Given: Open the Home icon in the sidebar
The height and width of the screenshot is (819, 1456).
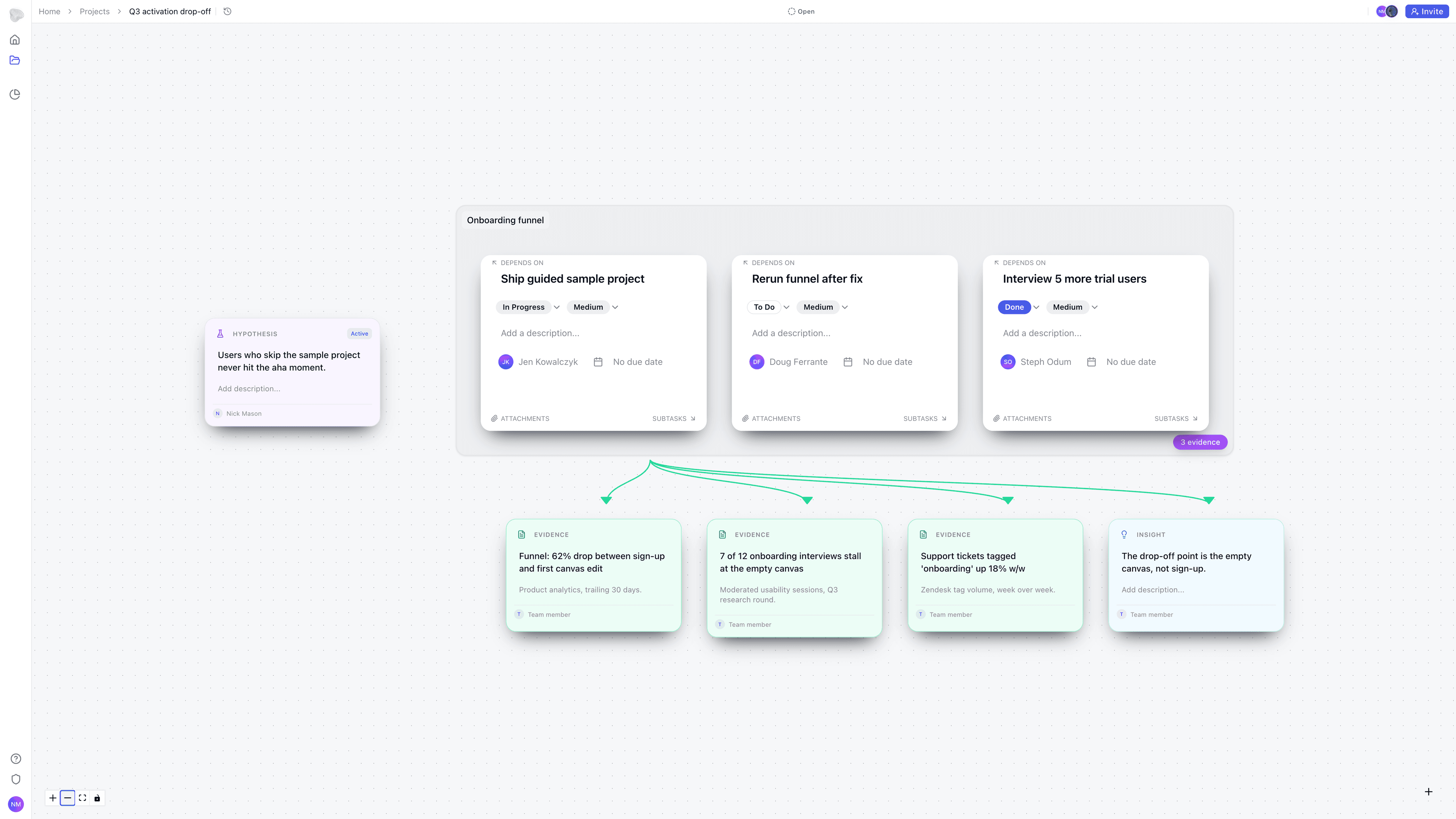Looking at the screenshot, I should click(x=15, y=39).
